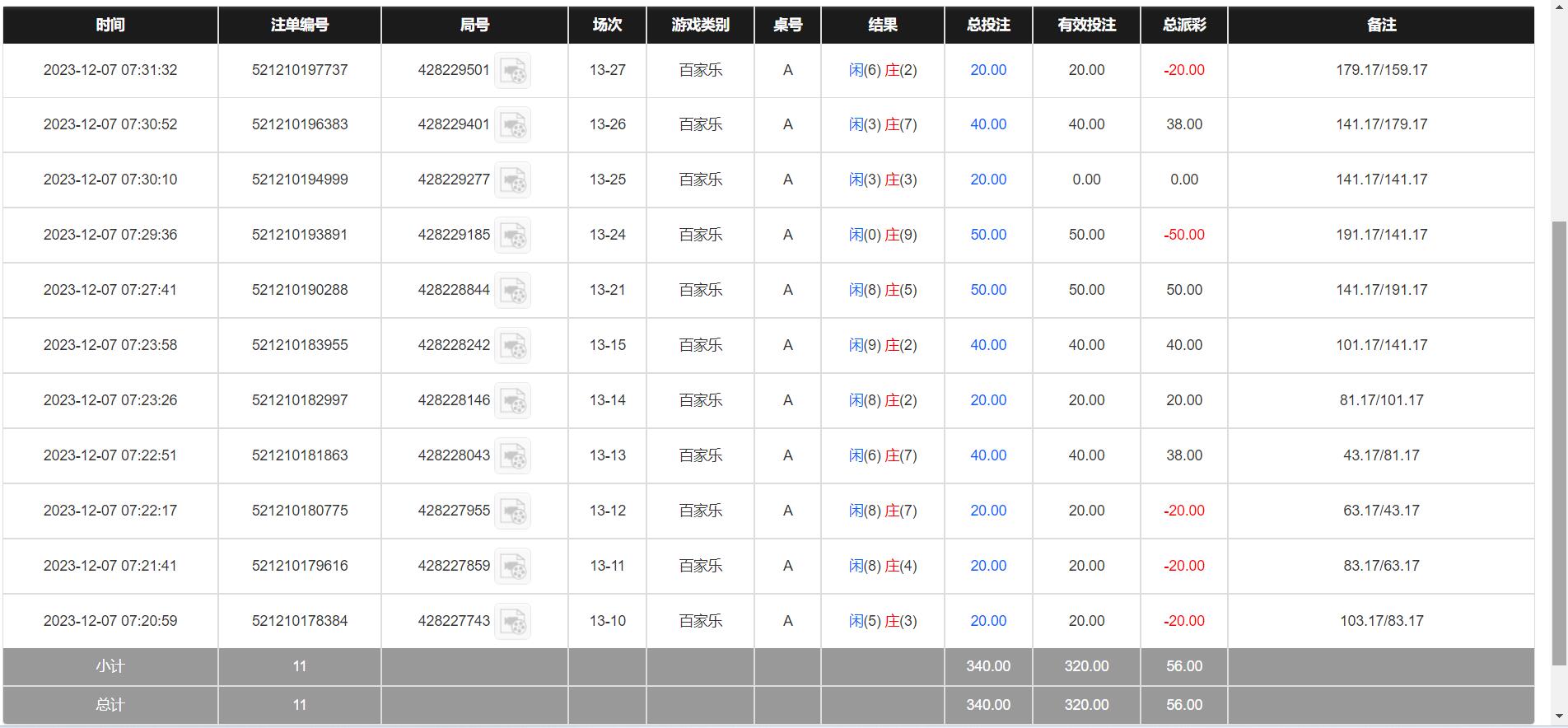1568x728 pixels.
Task: Click the 总投注 link 50.00 for bet 521210190288
Action: (988, 290)
